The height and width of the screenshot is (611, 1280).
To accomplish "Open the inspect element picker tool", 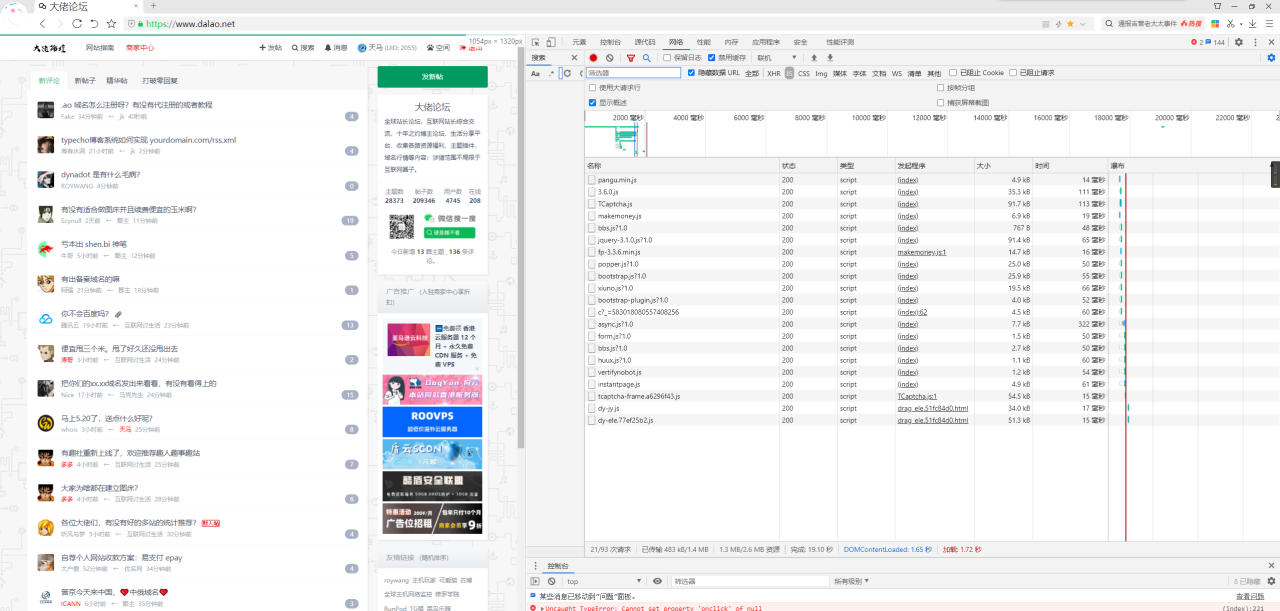I will coord(535,42).
